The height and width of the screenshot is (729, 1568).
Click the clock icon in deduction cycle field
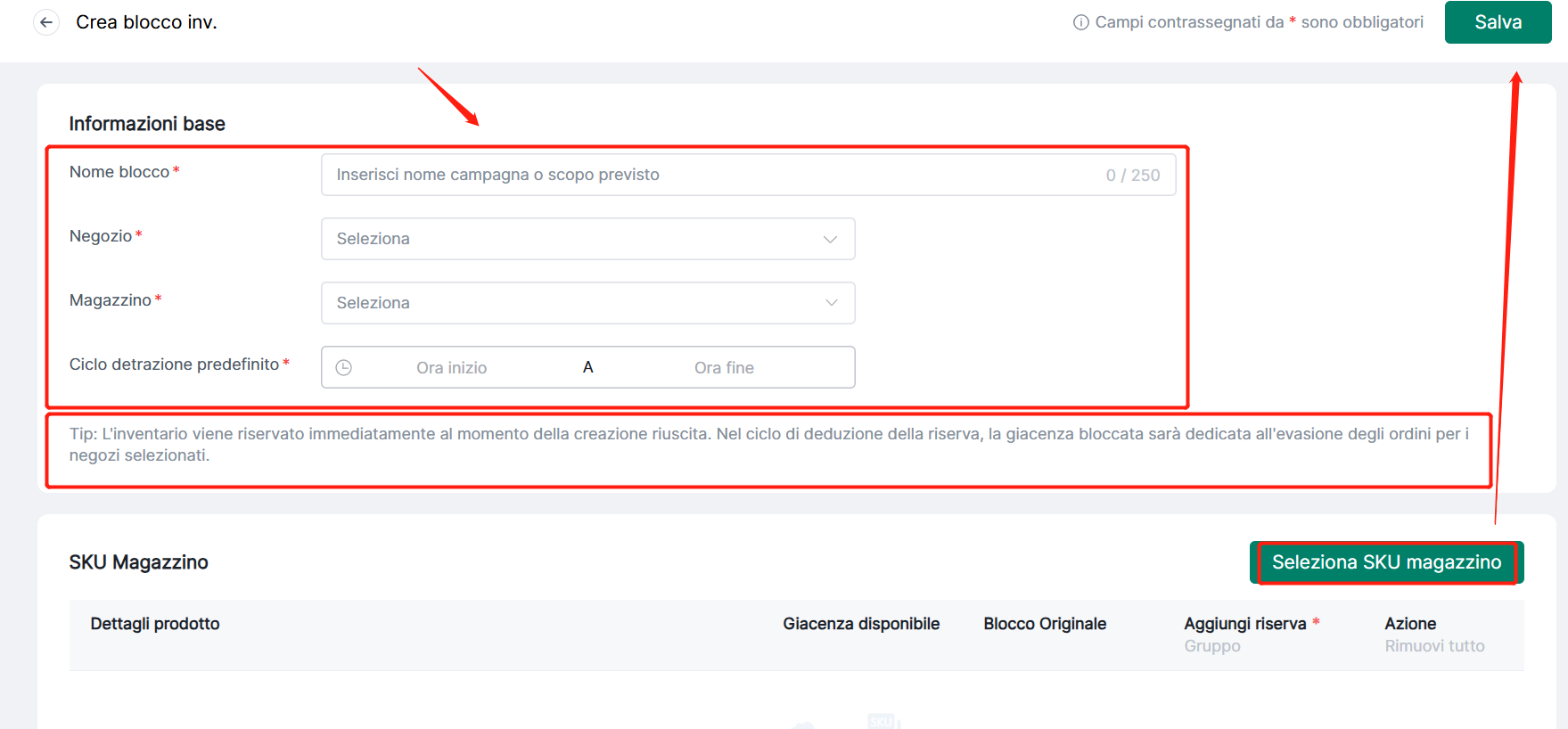(344, 367)
